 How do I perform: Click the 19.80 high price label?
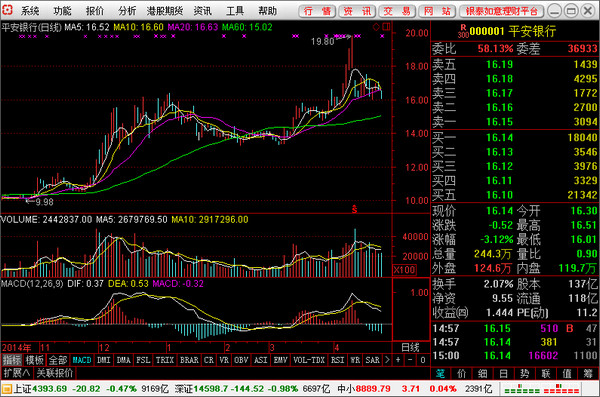[323, 41]
